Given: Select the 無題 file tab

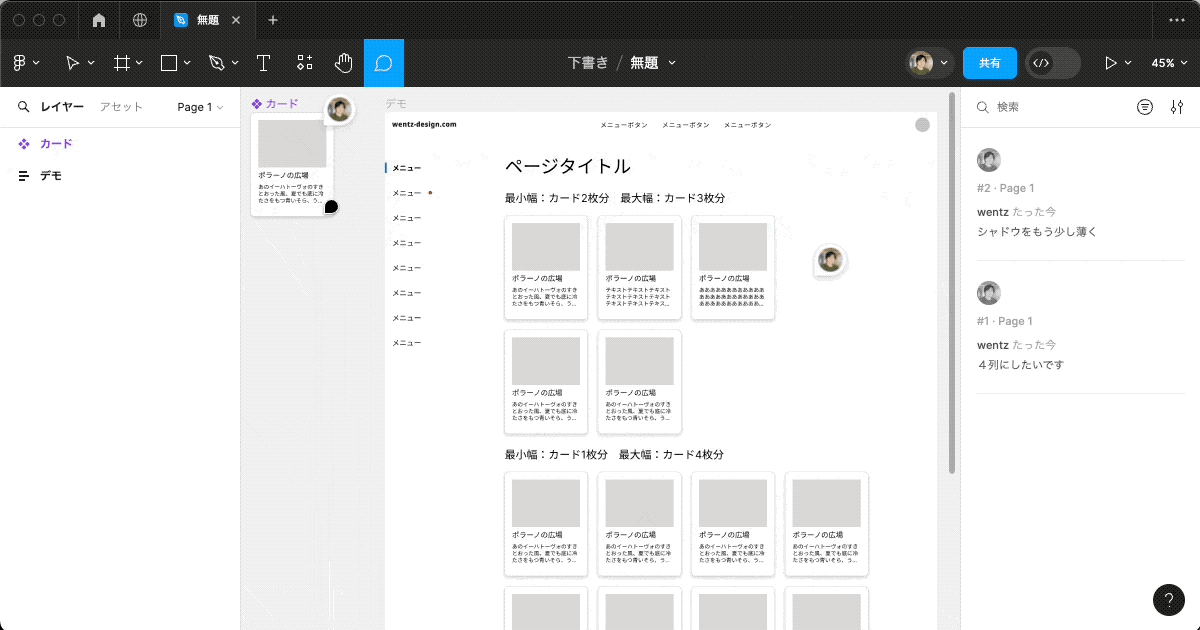Looking at the screenshot, I should tap(210, 18).
